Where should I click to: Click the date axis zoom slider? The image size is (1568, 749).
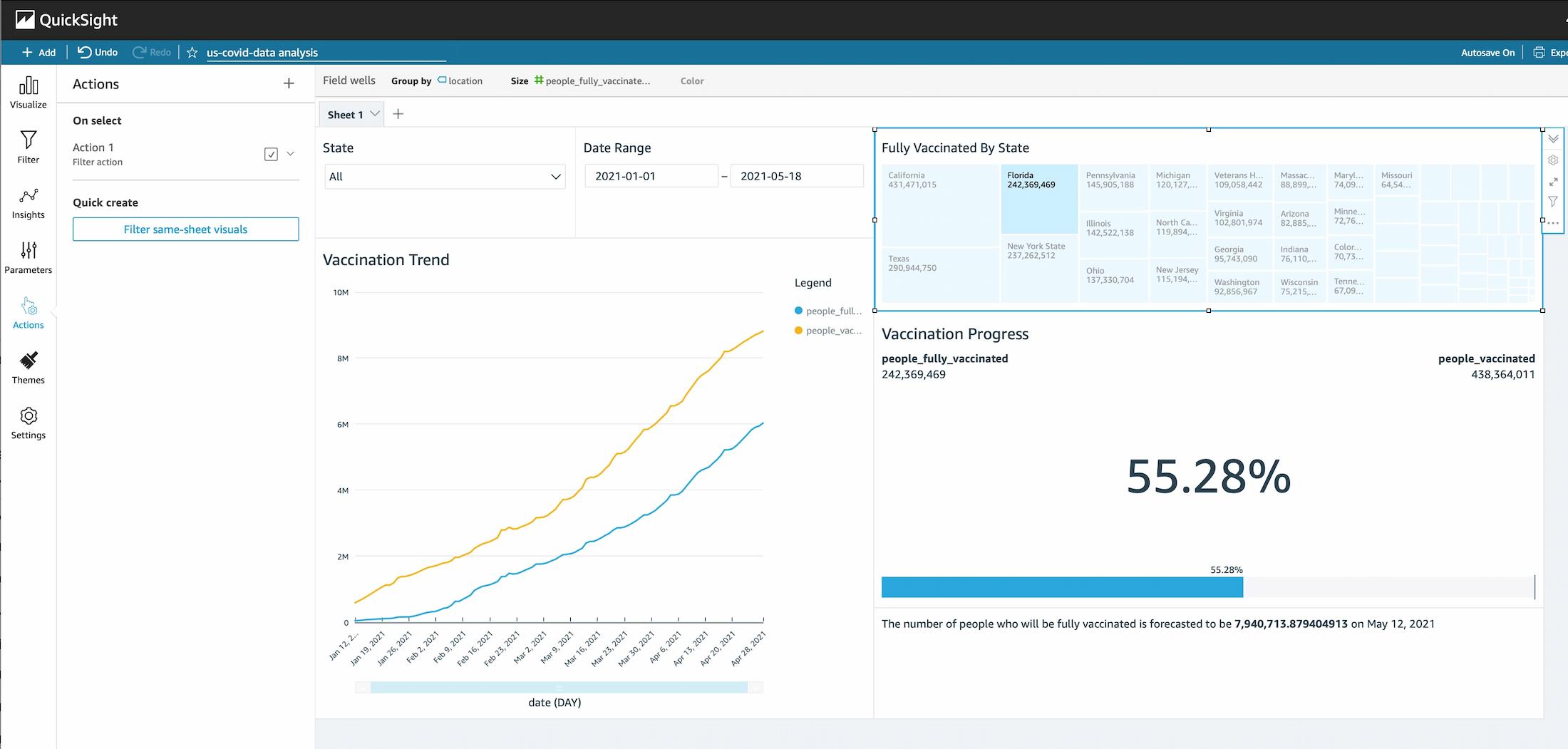[559, 688]
